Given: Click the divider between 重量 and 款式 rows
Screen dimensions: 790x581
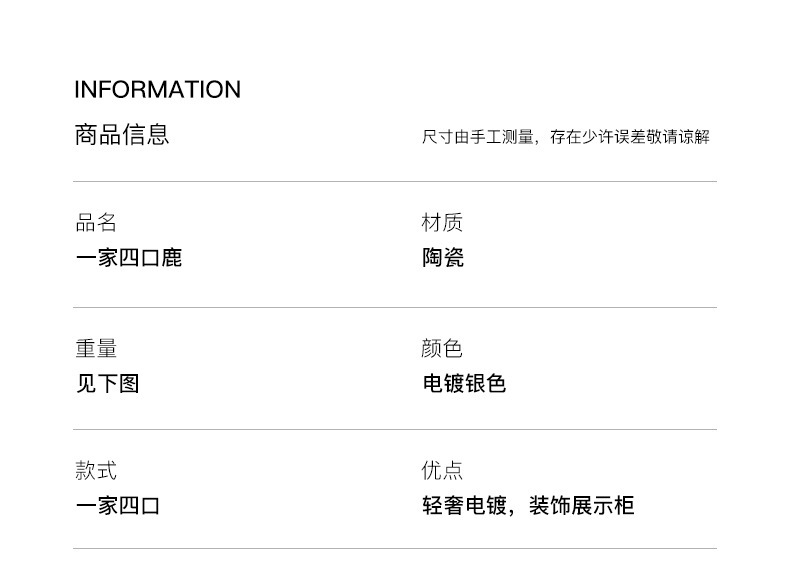Looking at the screenshot, I should pos(395,429).
